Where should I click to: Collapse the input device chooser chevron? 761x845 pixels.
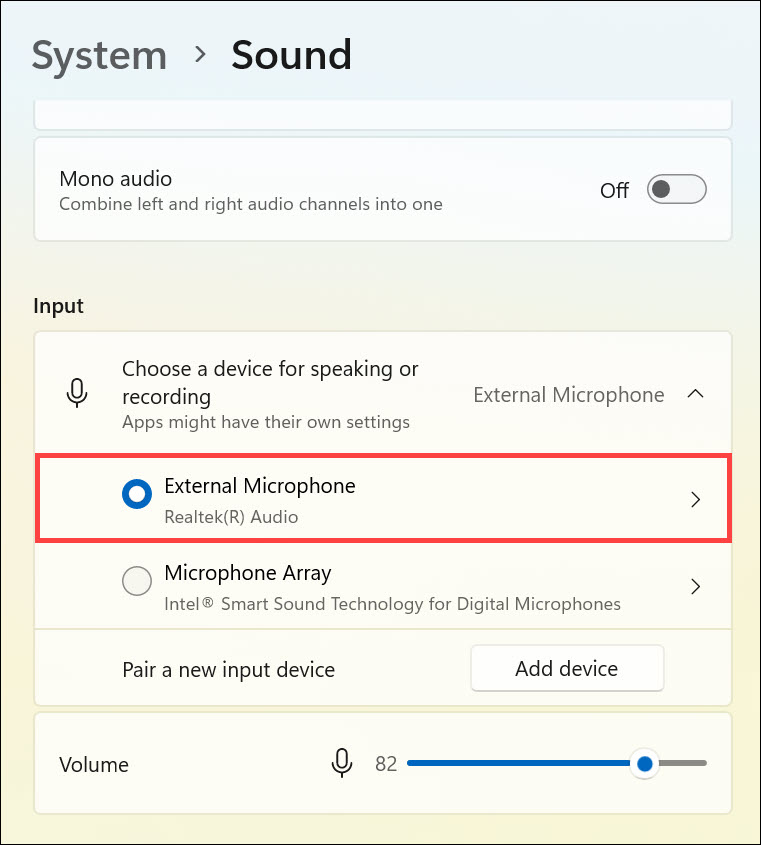coord(696,394)
